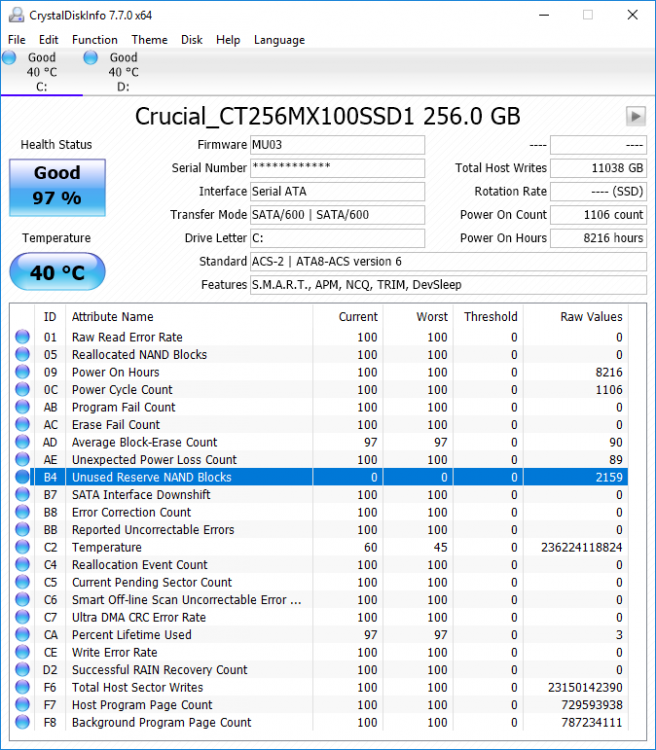Image resolution: width=656 pixels, height=750 pixels.
Task: Click the status orb for Write Error Rate
Action: point(22,652)
